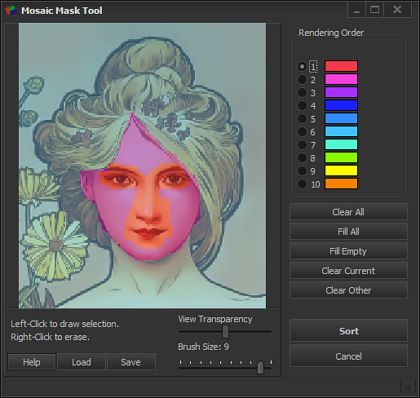The image size is (420, 398).
Task: Click the Clear All button
Action: 348,212
